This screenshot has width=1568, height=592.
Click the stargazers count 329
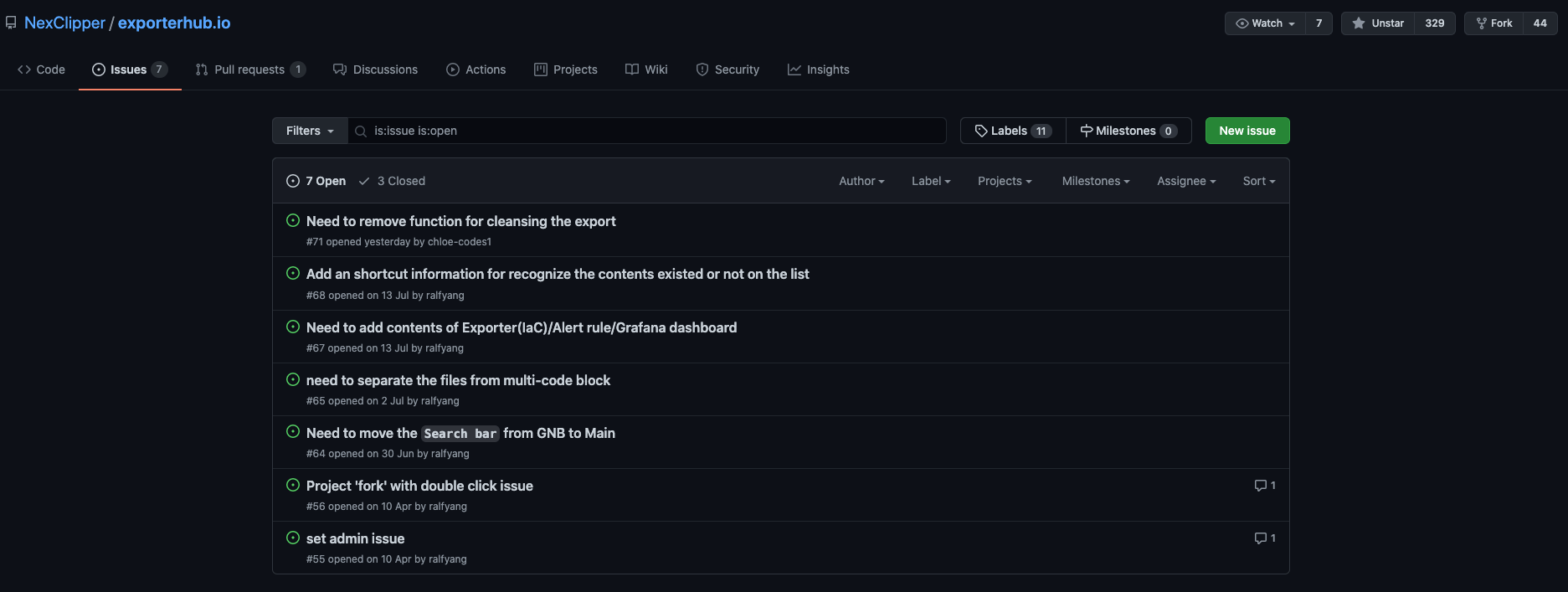[1435, 23]
